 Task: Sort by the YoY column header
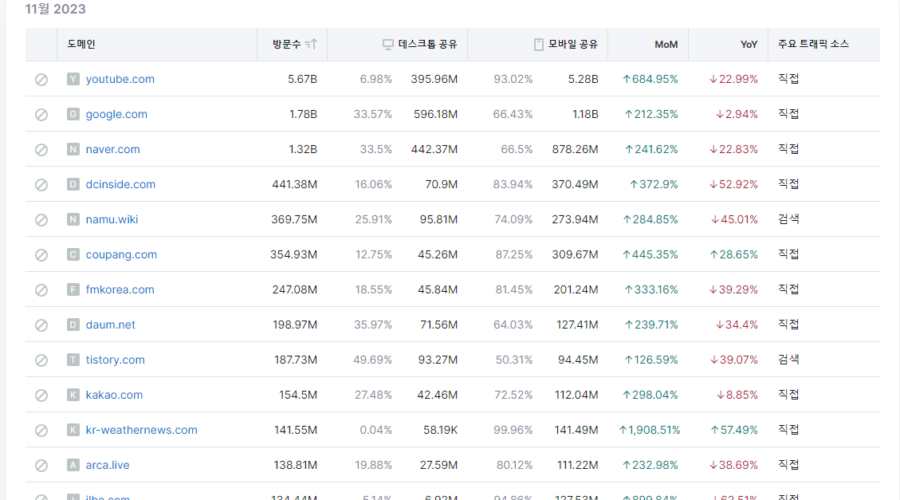tap(749, 44)
